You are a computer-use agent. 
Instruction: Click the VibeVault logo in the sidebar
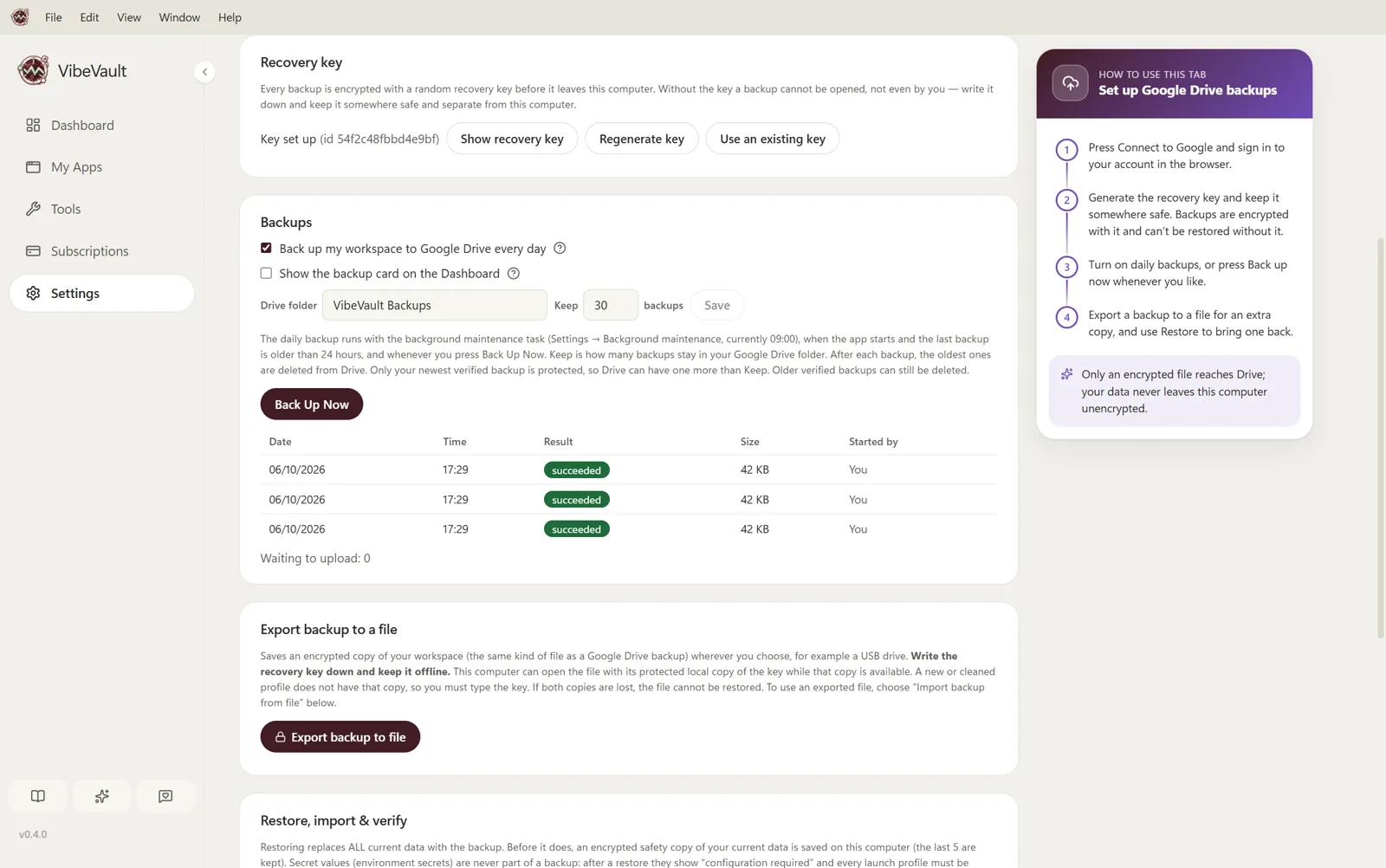pyautogui.click(x=33, y=70)
